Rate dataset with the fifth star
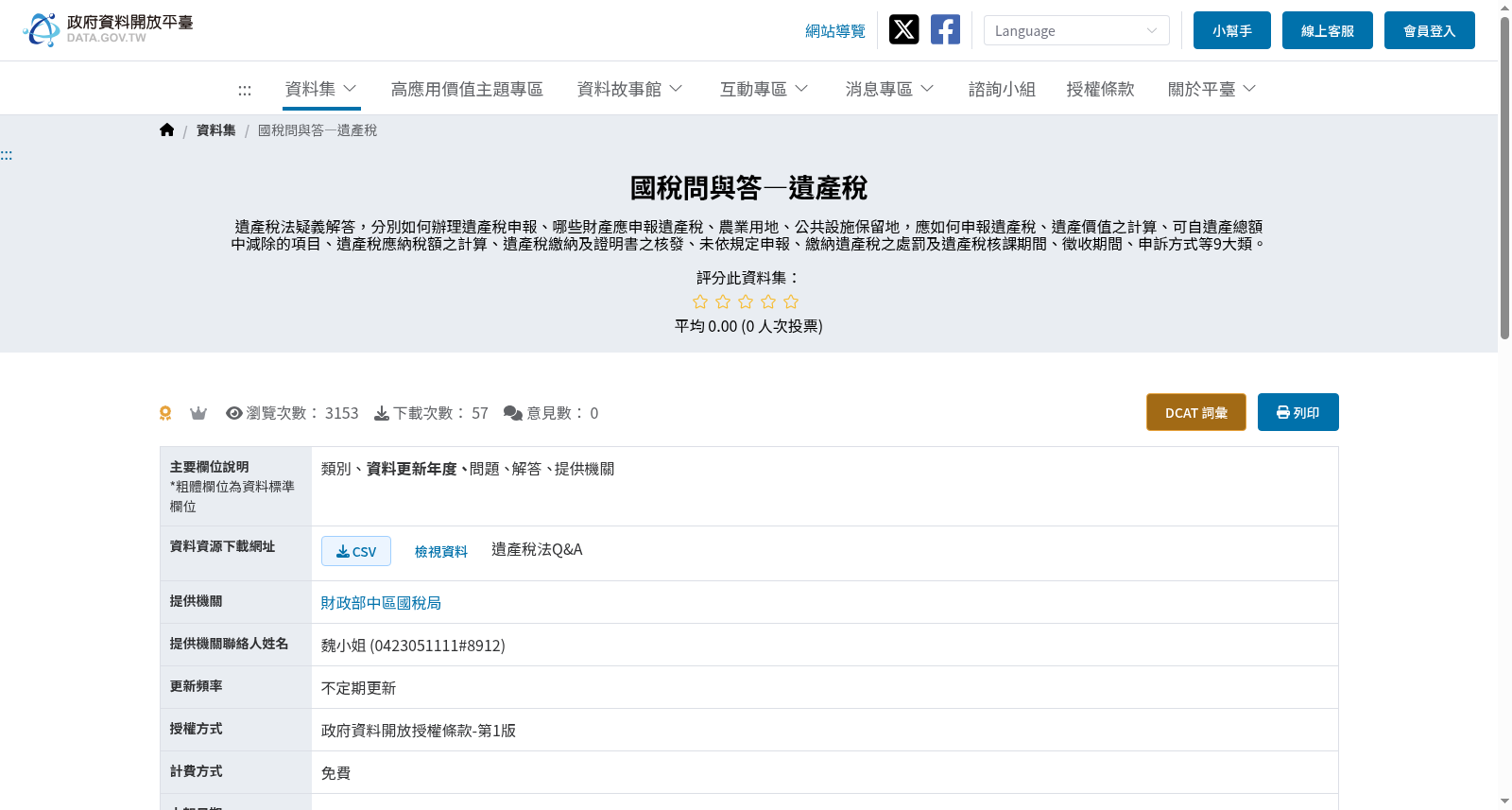 791,302
